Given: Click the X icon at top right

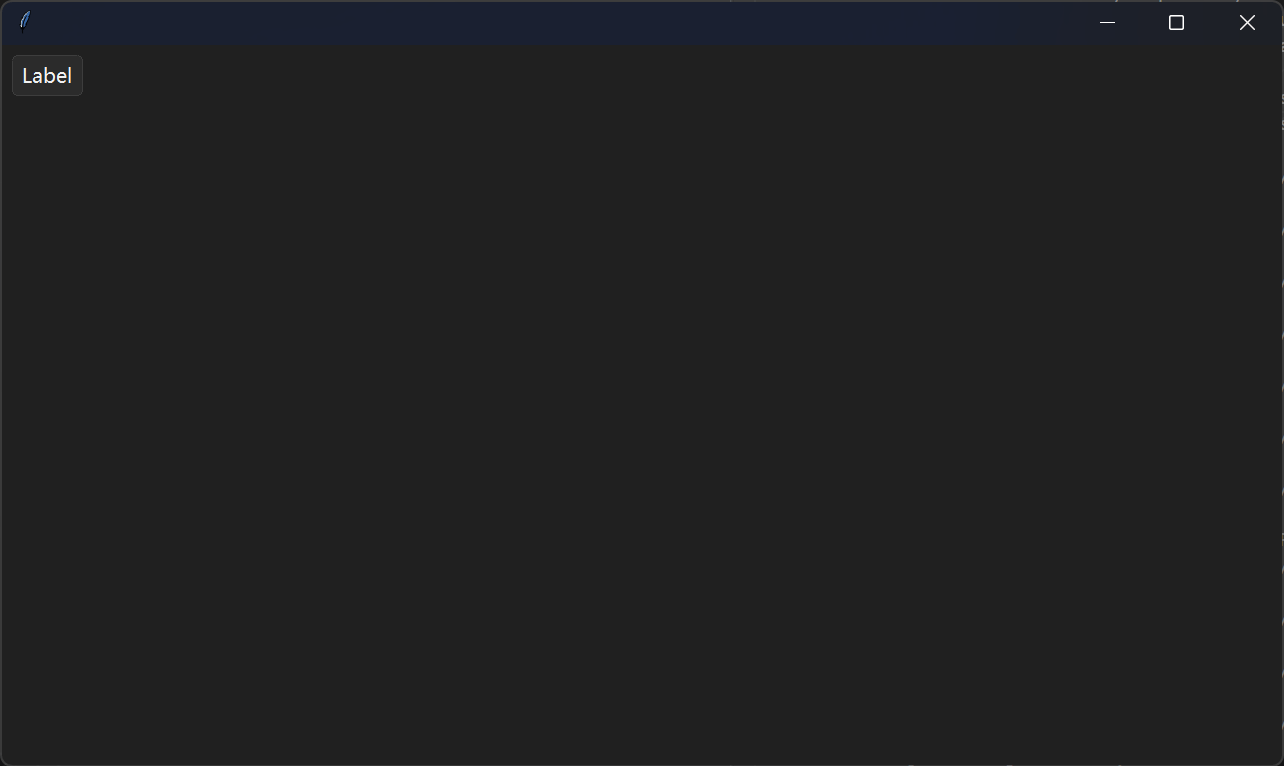Looking at the screenshot, I should click(1247, 22).
